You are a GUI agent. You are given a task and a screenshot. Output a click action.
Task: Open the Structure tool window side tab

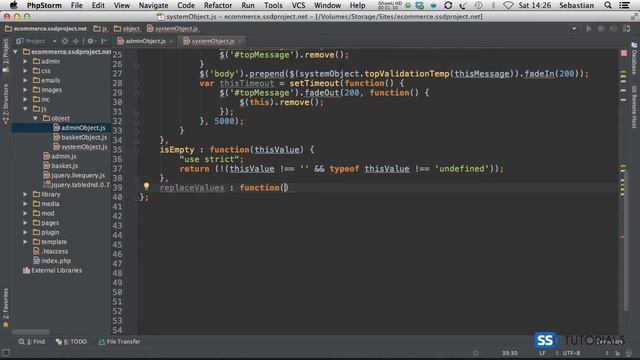5,104
